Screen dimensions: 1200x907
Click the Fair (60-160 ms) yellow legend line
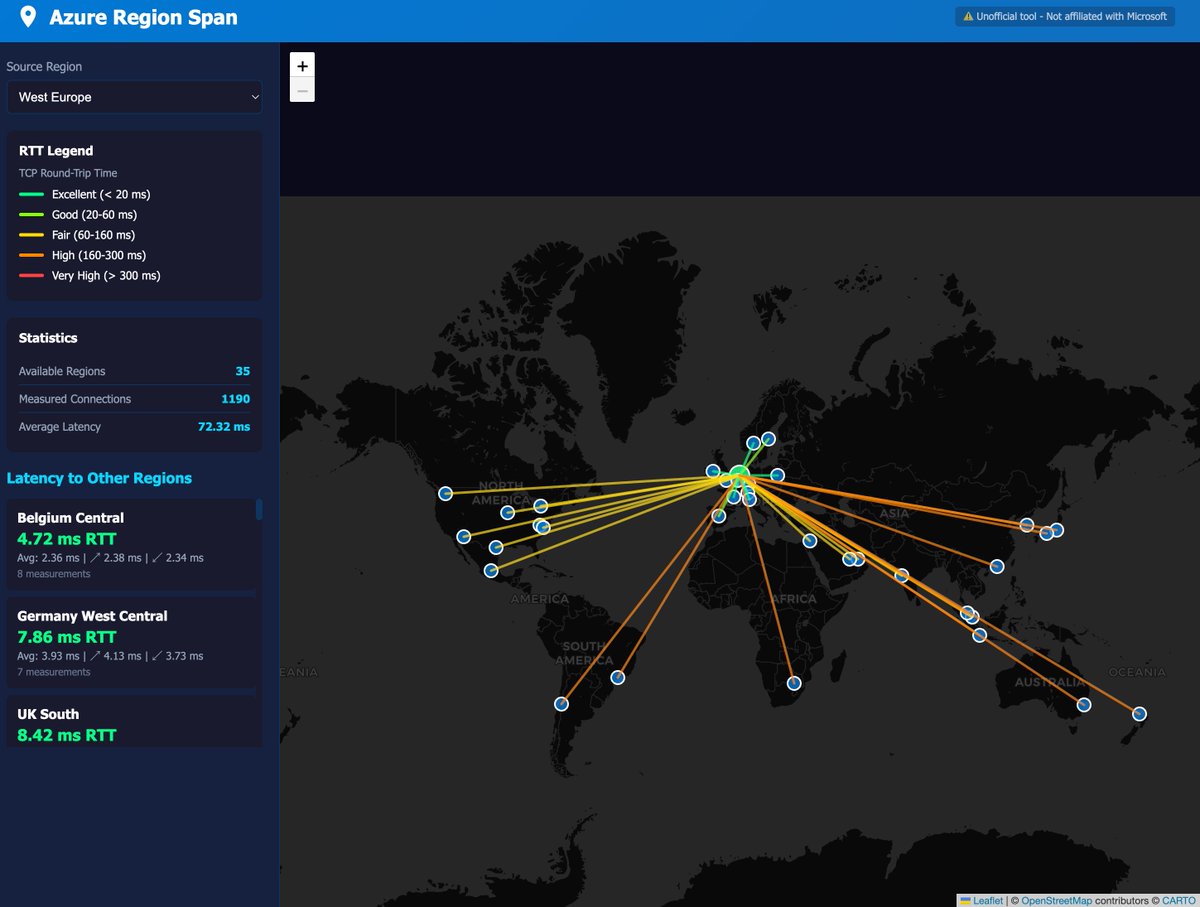(32, 235)
